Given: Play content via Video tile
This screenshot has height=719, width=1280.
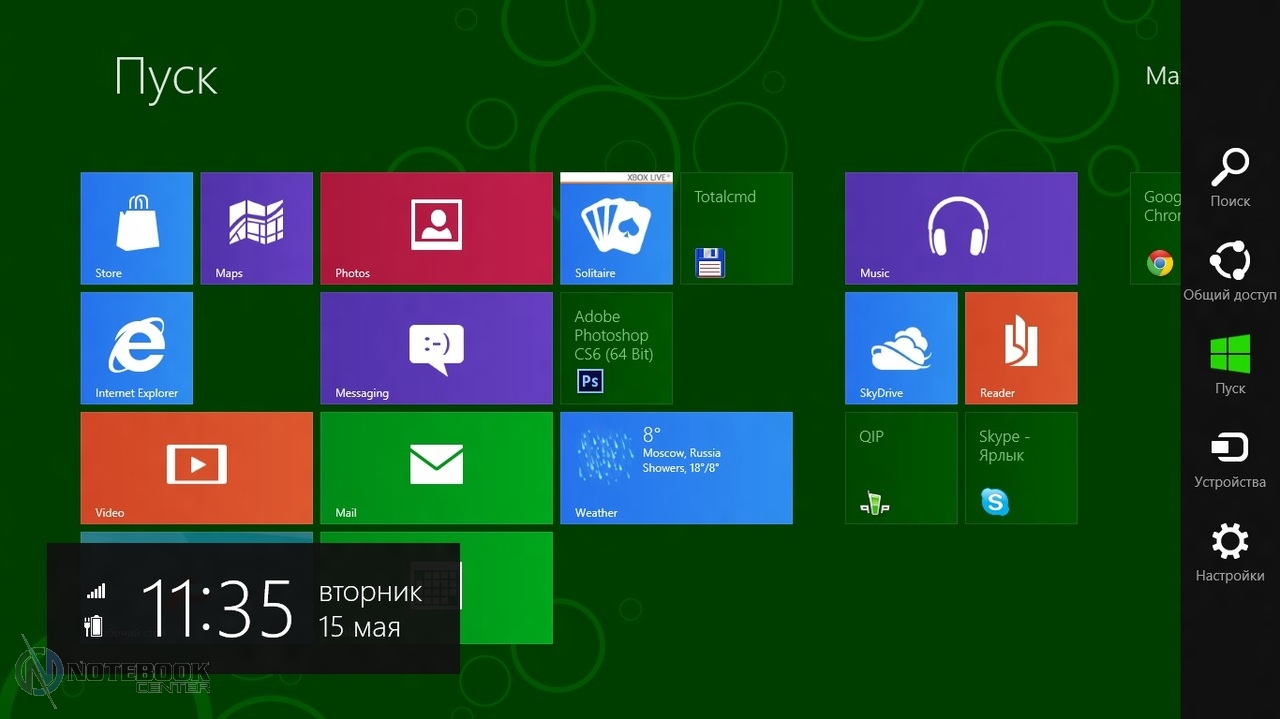Looking at the screenshot, I should (x=196, y=468).
